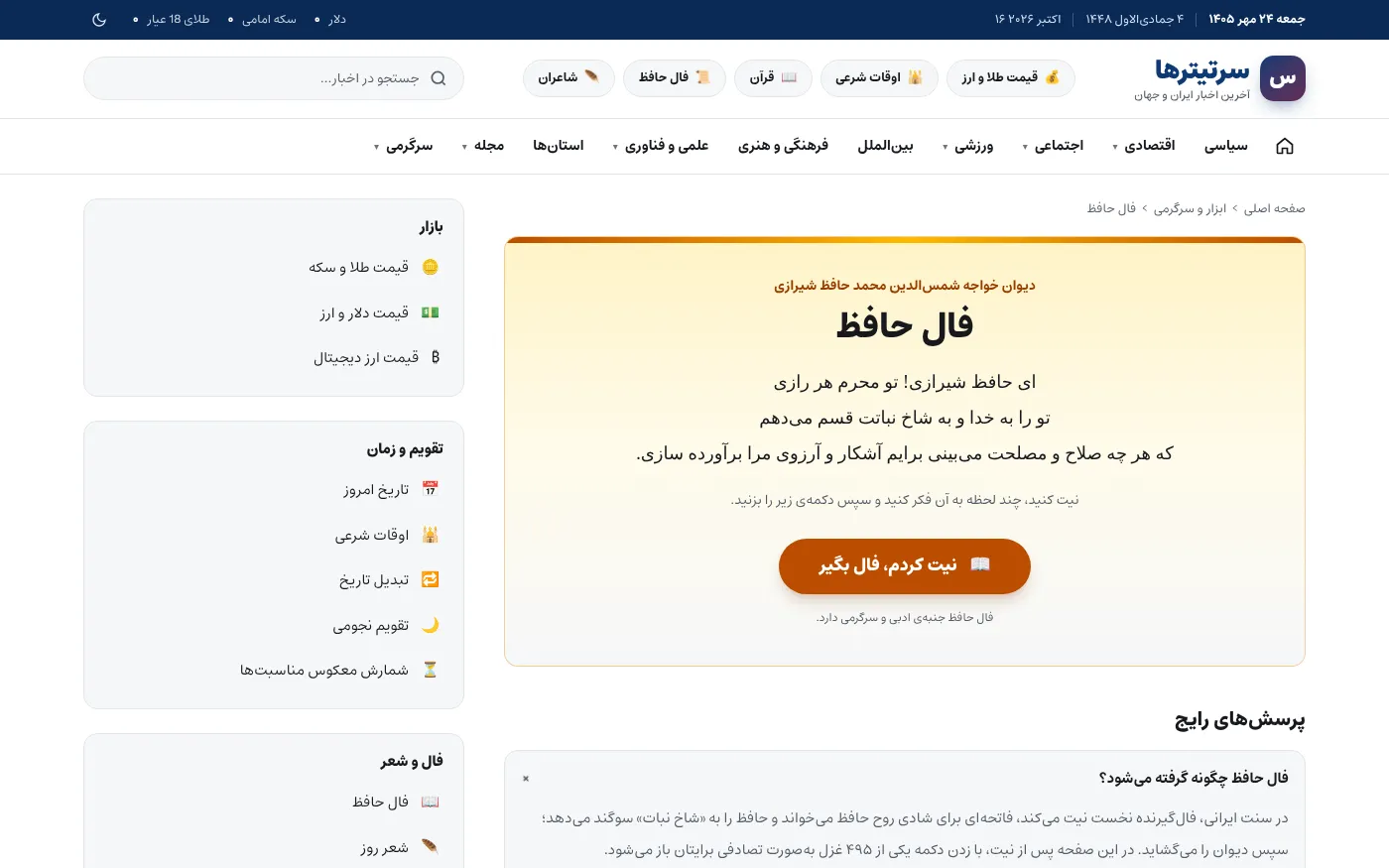Click the calendar icon beside تاریخ امروز

430,489
